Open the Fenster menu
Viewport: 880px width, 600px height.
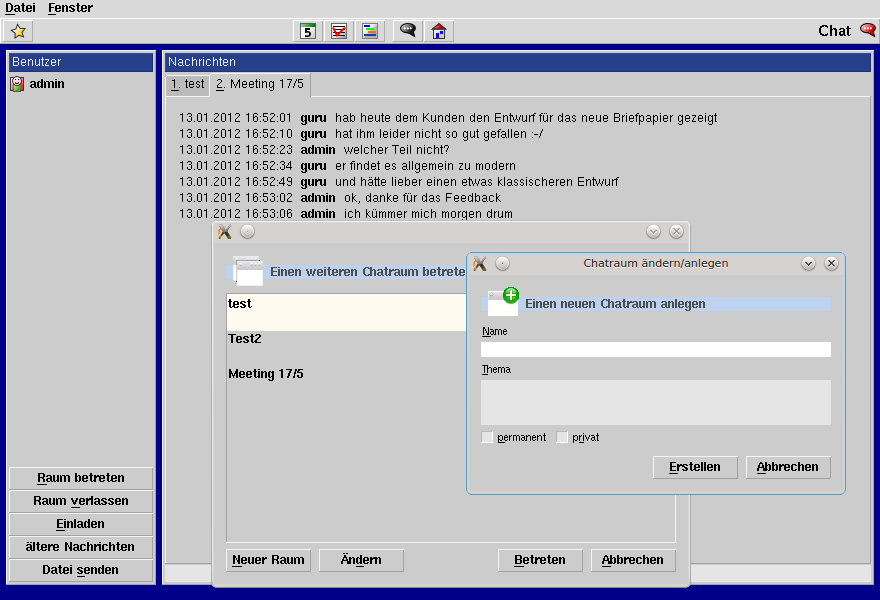70,8
